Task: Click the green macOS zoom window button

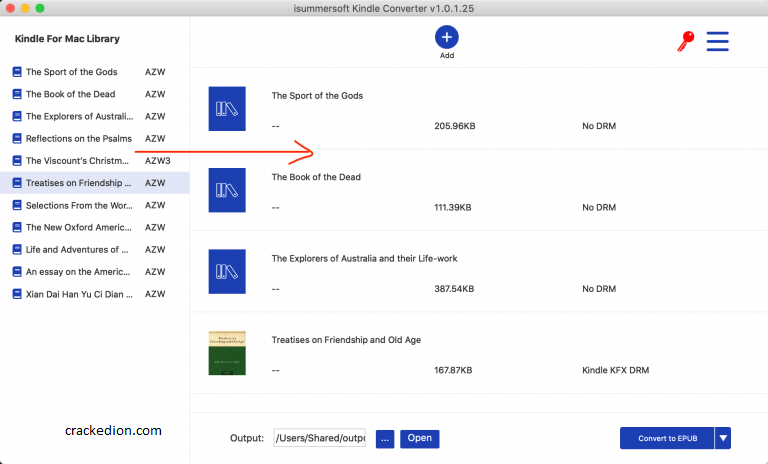Action: click(x=40, y=8)
